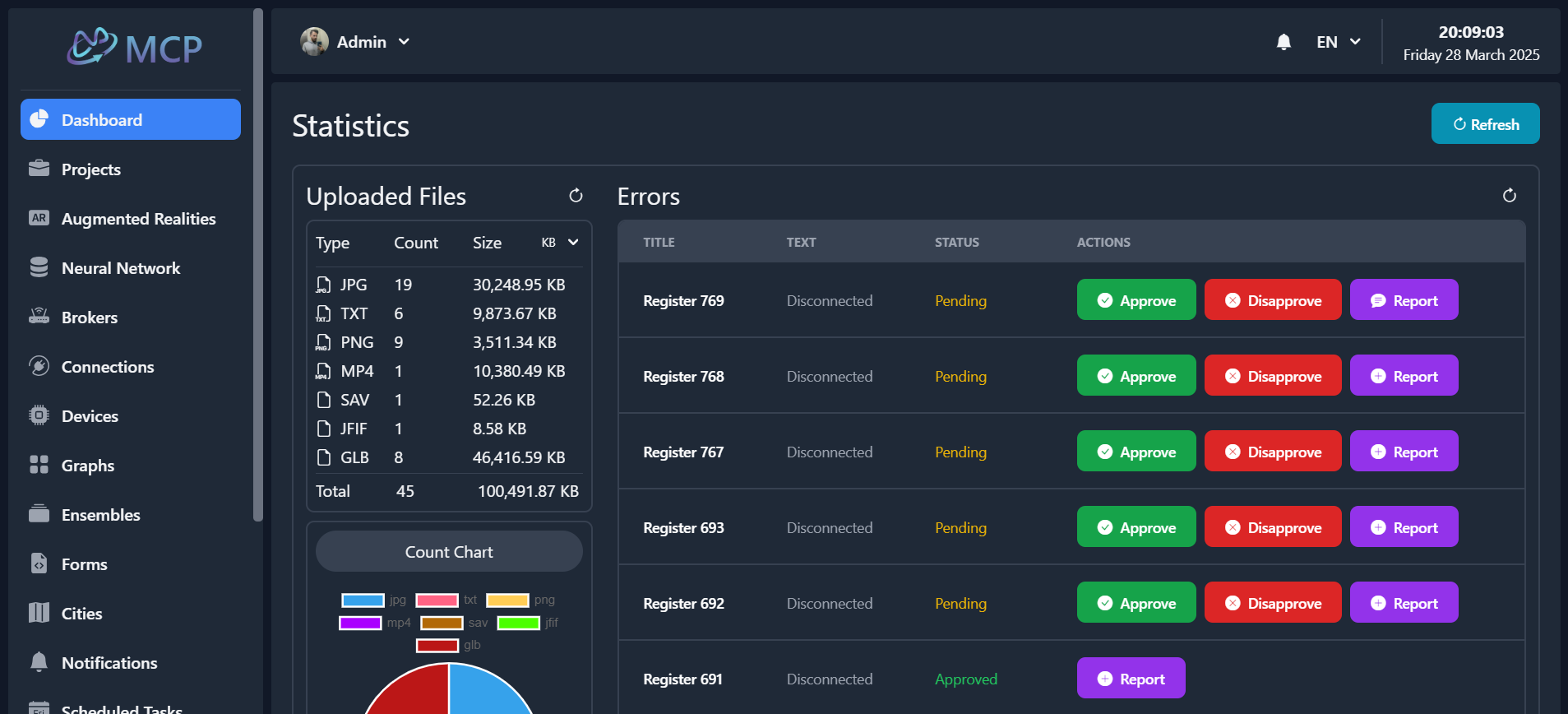Click the MCP logo
The image size is (1568, 714).
coord(135,47)
